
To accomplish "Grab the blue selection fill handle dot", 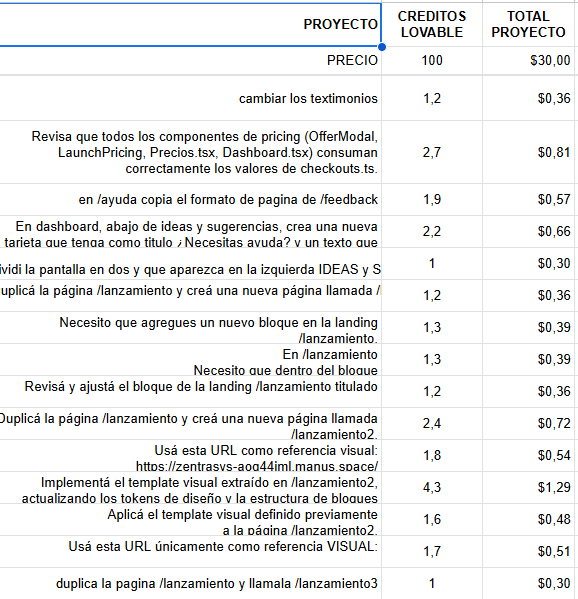I will click(381, 47).
